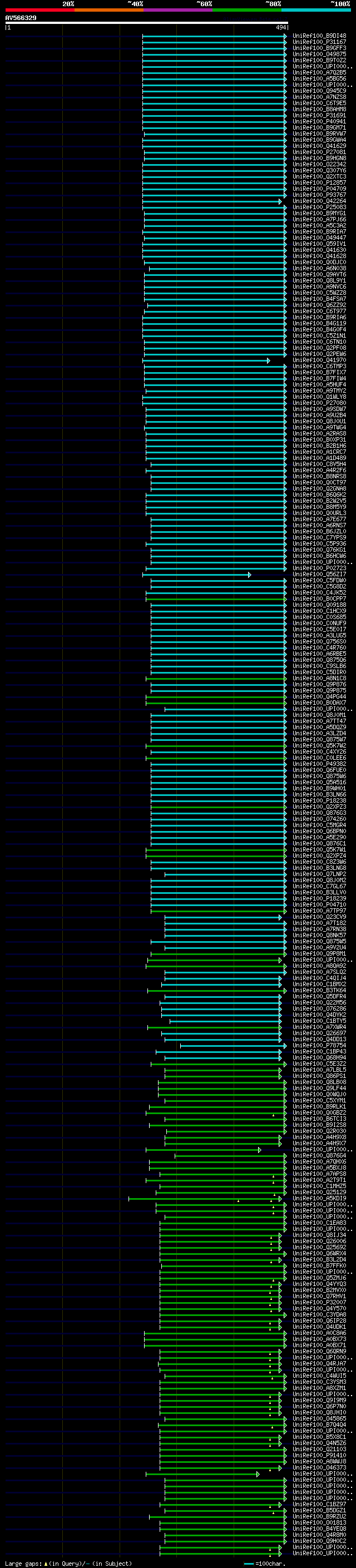Image resolution: width=356 pixels, height=1568 pixels.
Task: Select hit label UniRef100_P91410
Action: tap(319, 1456)
